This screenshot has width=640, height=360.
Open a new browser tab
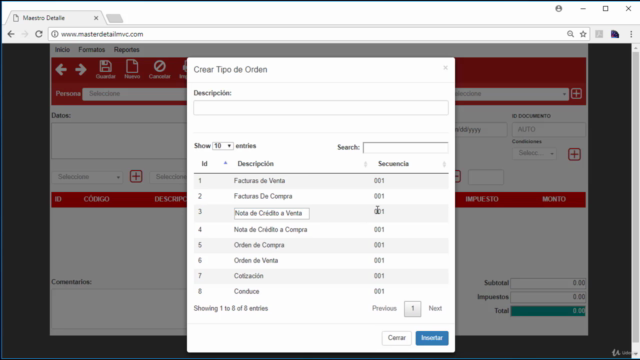pos(114,18)
